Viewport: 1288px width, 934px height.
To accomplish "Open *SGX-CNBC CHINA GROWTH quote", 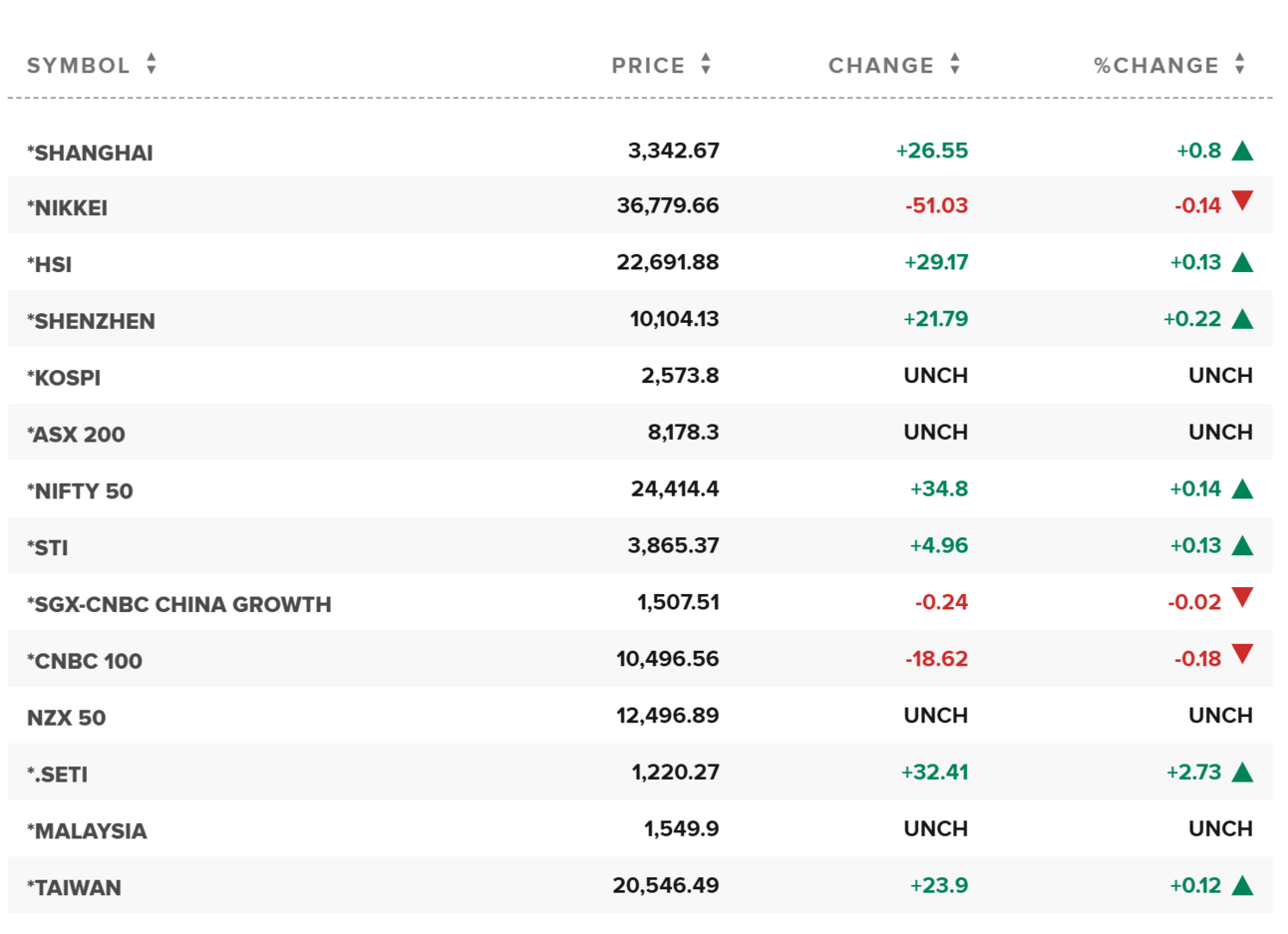I will tap(179, 605).
